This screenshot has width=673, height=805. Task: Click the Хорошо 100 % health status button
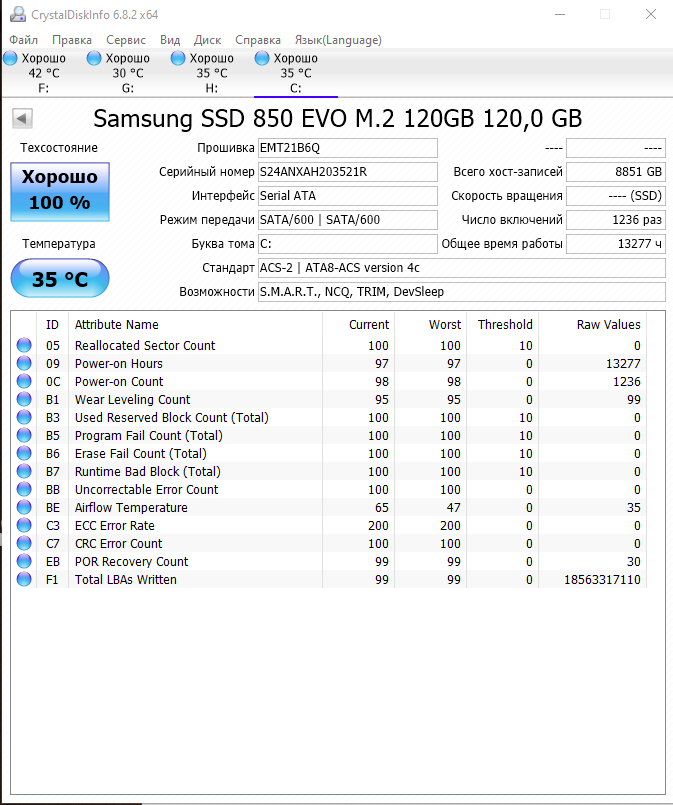(x=60, y=192)
